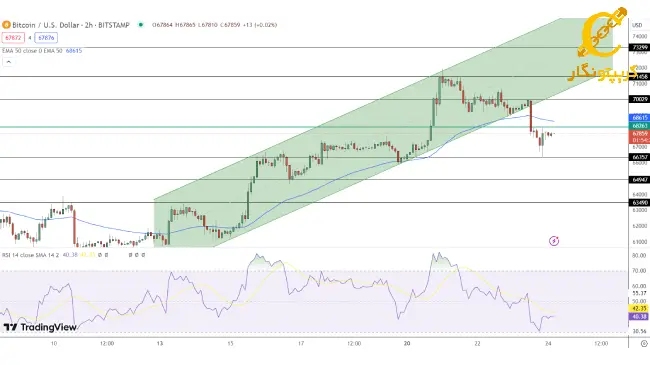The width and height of the screenshot is (650, 365).
Task: Click the red 67859 current price label
Action: click(640, 134)
